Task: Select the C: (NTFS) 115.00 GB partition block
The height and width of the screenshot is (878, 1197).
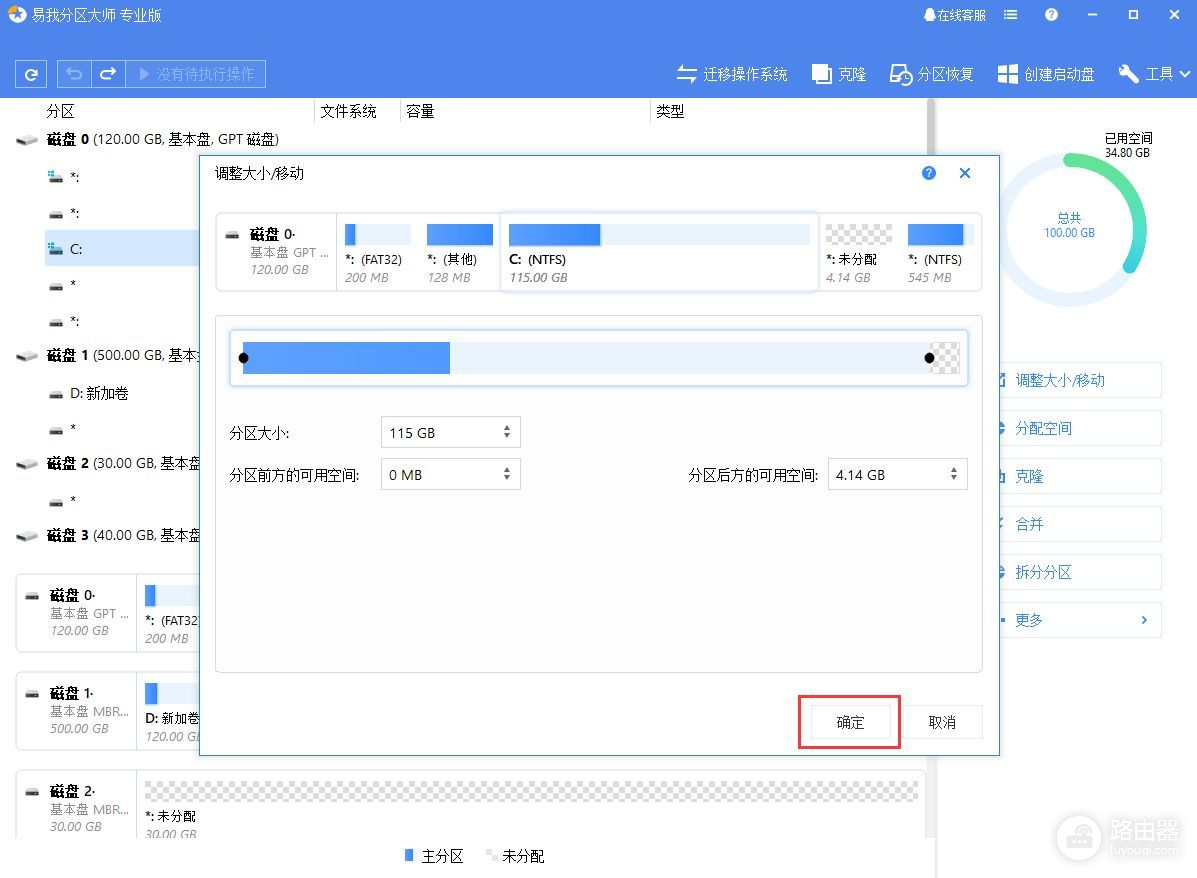Action: [x=658, y=252]
